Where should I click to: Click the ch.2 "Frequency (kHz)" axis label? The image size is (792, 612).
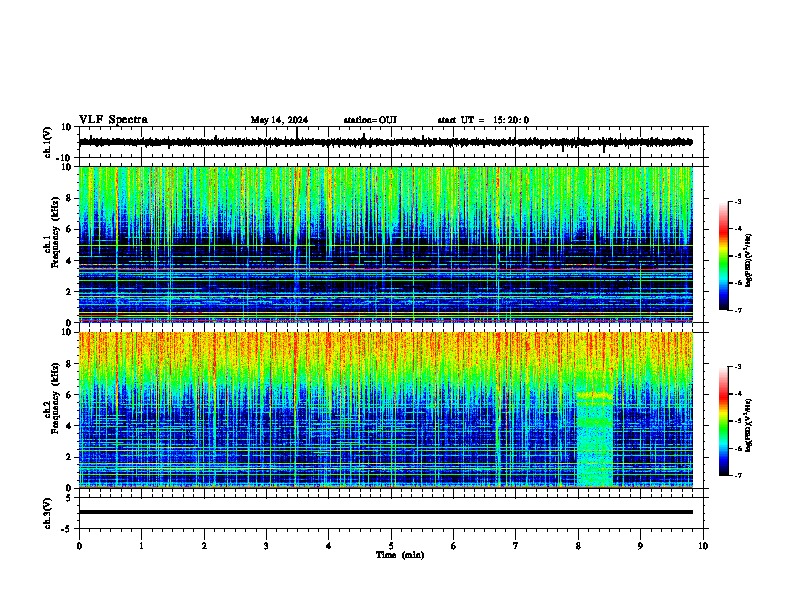click(55, 398)
